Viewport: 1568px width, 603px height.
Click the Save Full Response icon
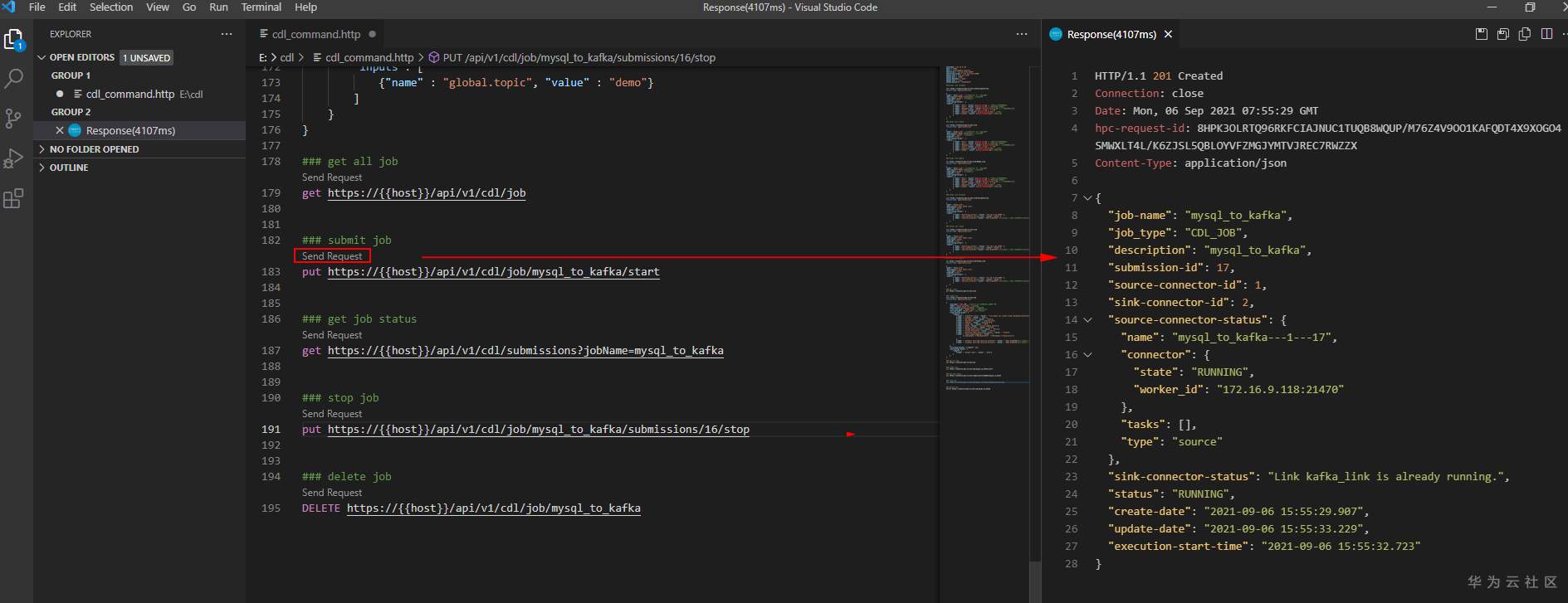click(x=1482, y=34)
